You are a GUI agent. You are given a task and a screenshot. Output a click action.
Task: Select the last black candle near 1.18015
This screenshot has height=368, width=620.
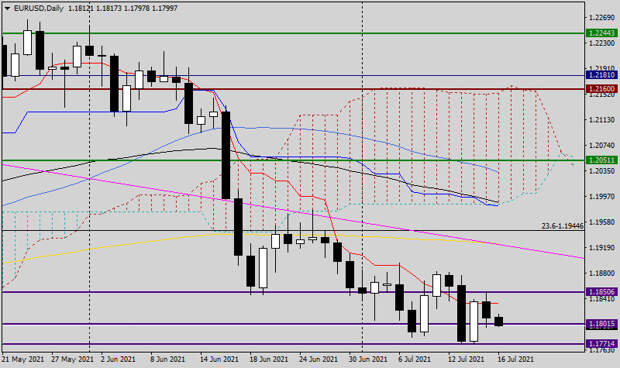pos(499,321)
